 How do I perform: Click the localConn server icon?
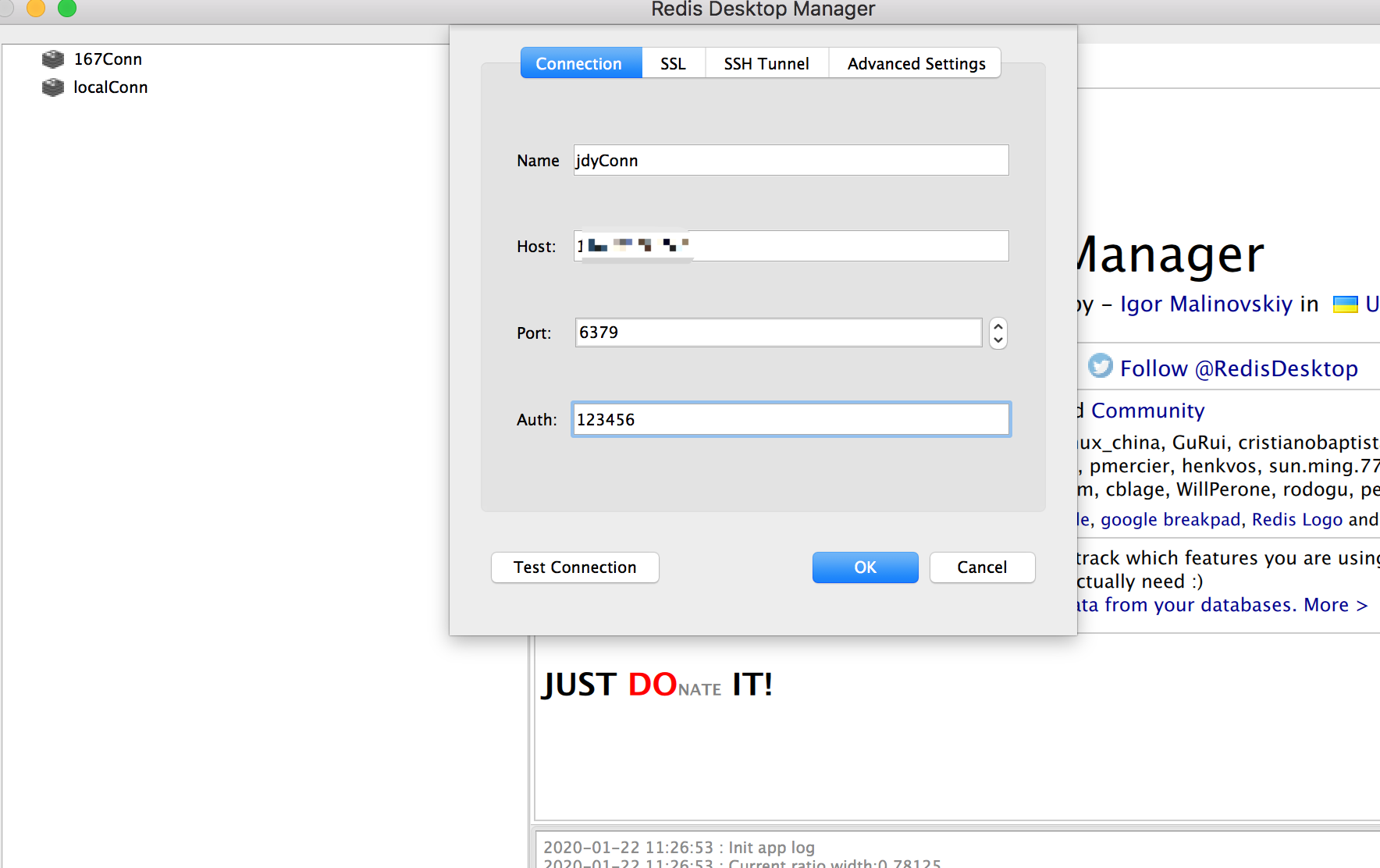click(53, 87)
